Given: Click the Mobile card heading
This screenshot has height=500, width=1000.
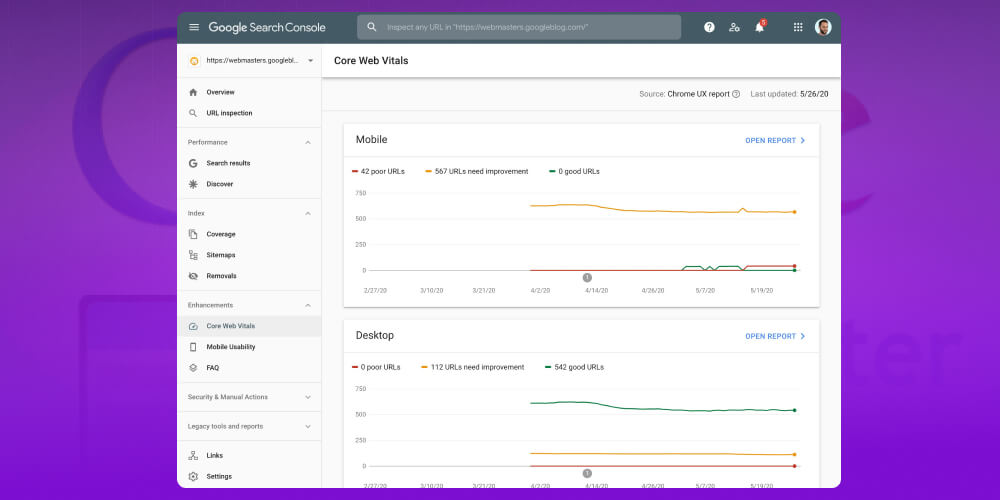Looking at the screenshot, I should click(371, 140).
